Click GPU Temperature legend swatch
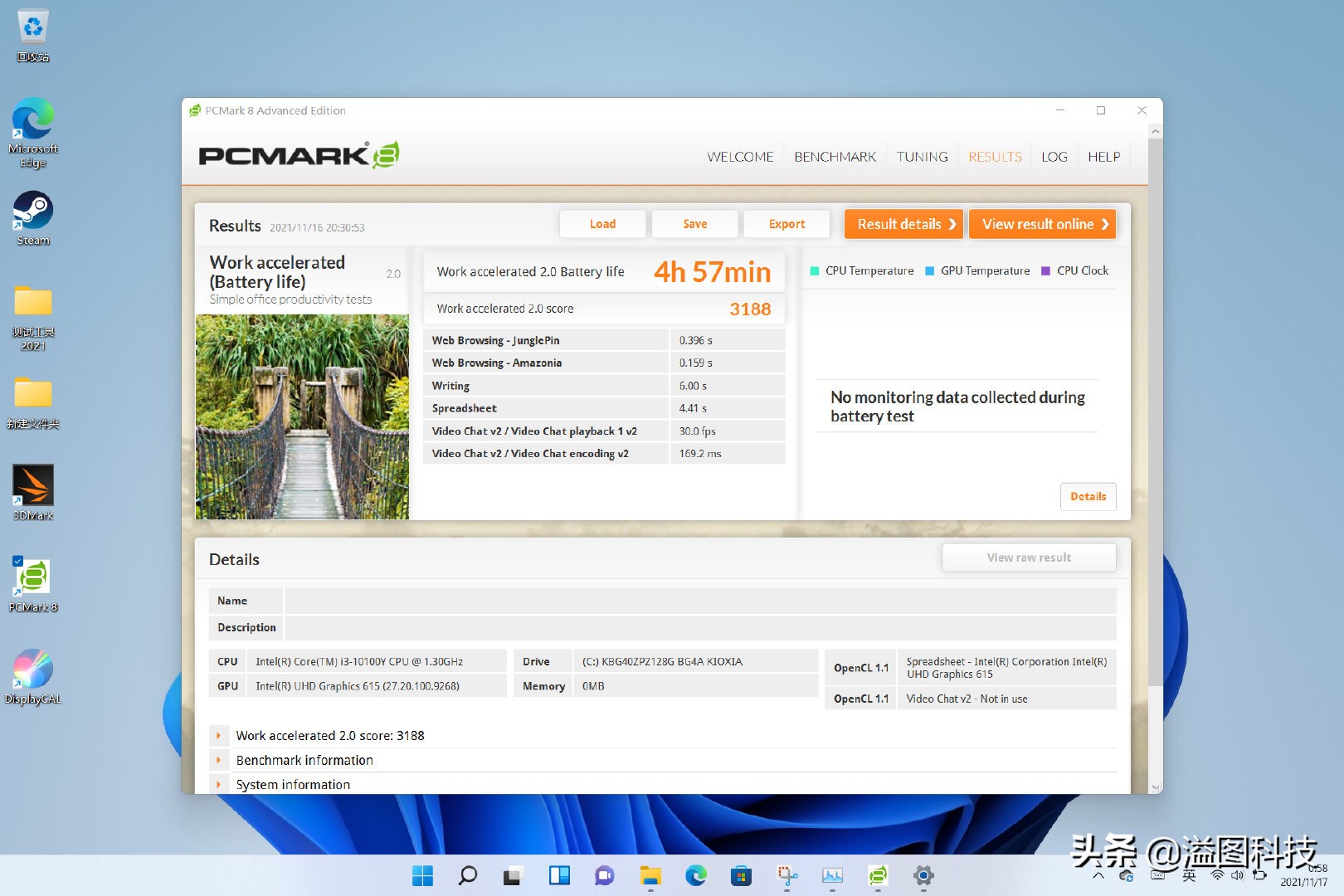Image resolution: width=1344 pixels, height=896 pixels. pos(929,270)
